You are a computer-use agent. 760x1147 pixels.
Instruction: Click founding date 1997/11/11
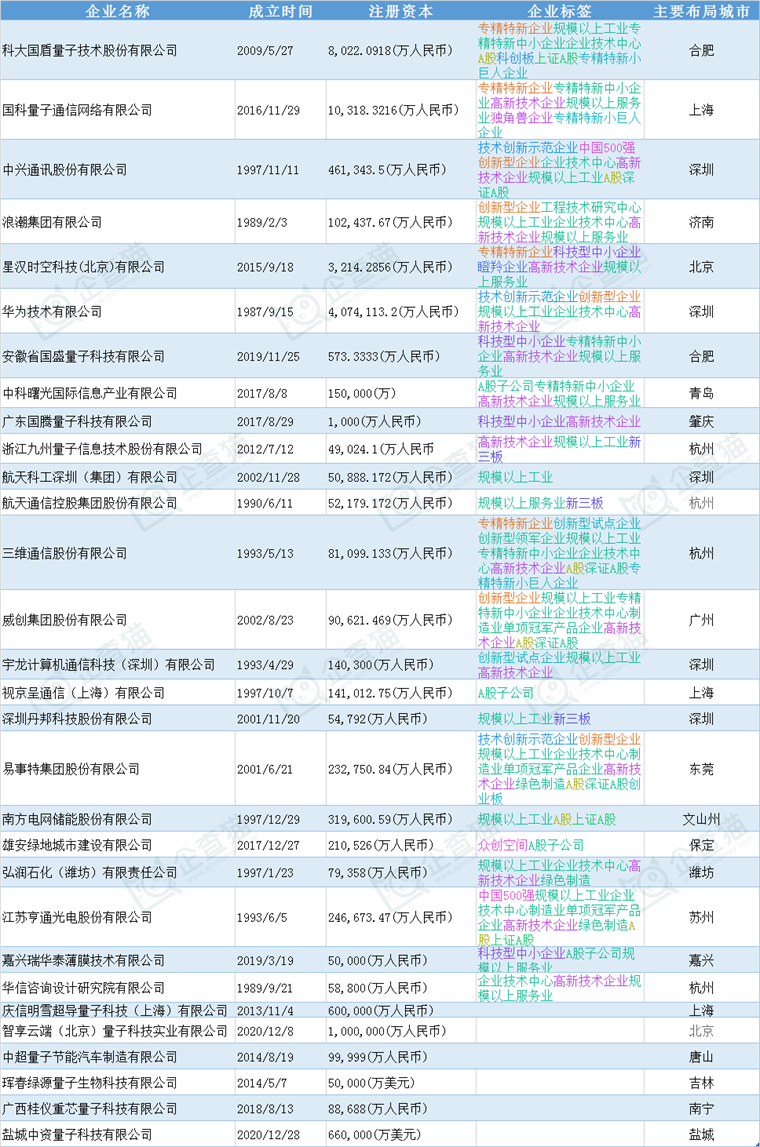[268, 169]
